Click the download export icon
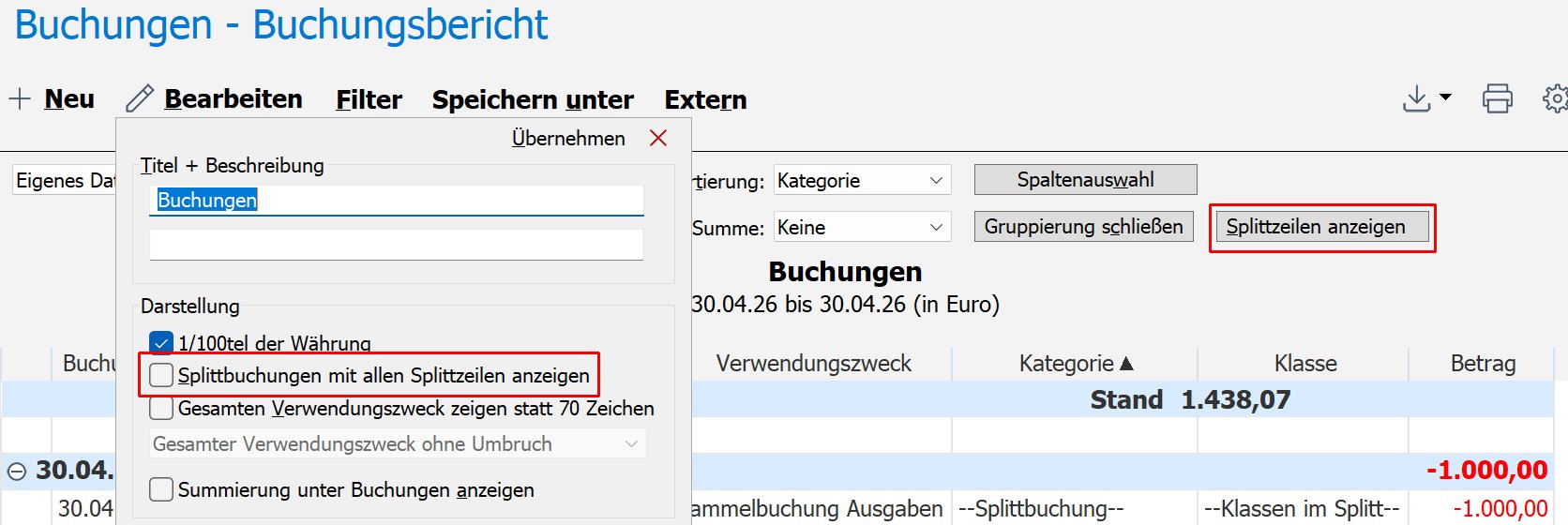 [x=1416, y=98]
